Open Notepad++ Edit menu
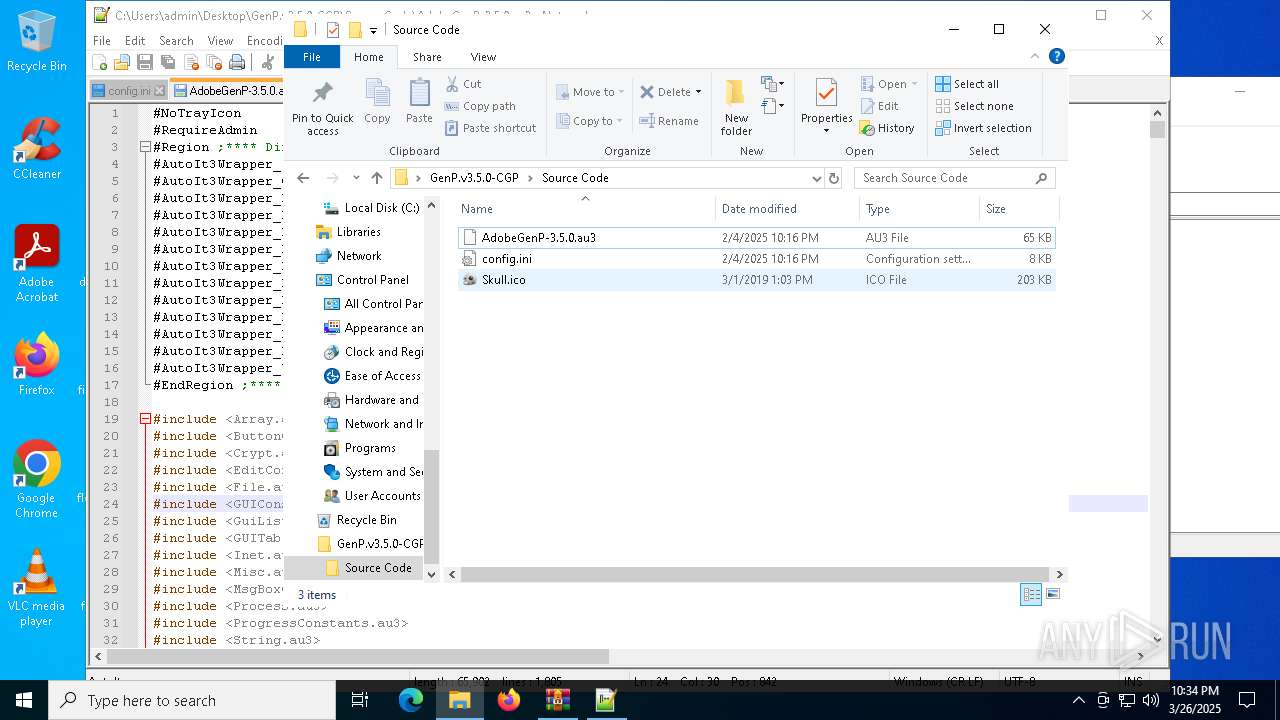This screenshot has height=720, width=1280. click(x=135, y=41)
